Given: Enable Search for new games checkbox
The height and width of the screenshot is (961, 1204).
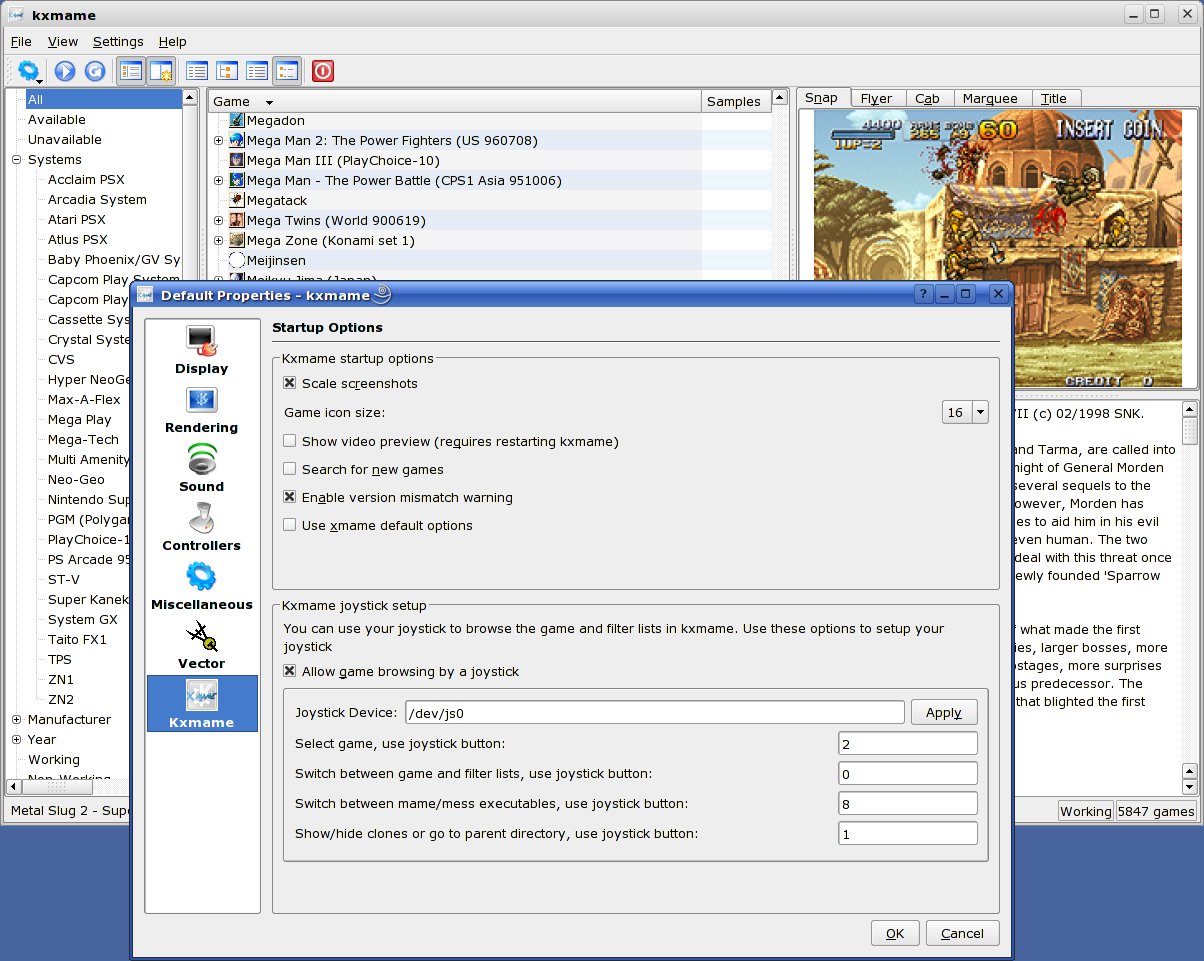Looking at the screenshot, I should pos(290,469).
